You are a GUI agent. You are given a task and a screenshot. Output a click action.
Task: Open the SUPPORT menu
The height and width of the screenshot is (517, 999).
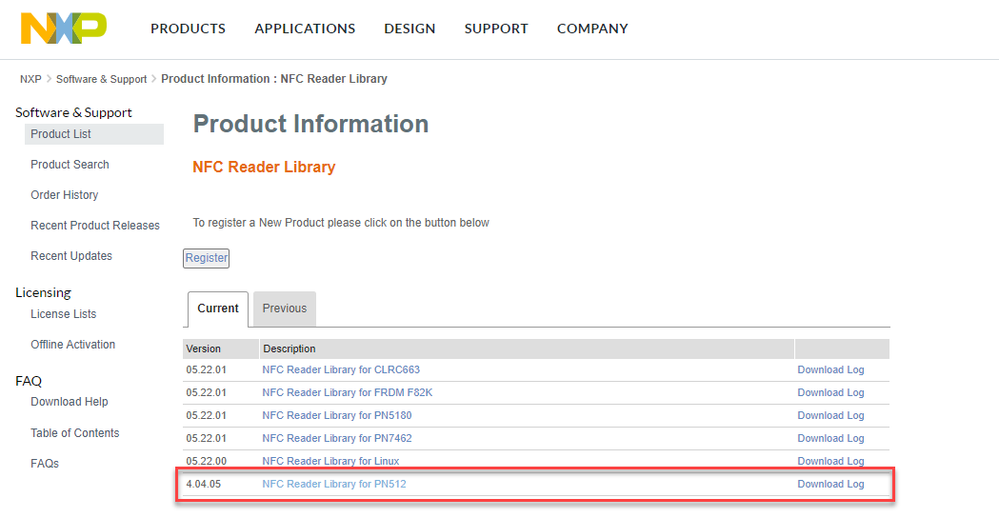click(x=496, y=29)
